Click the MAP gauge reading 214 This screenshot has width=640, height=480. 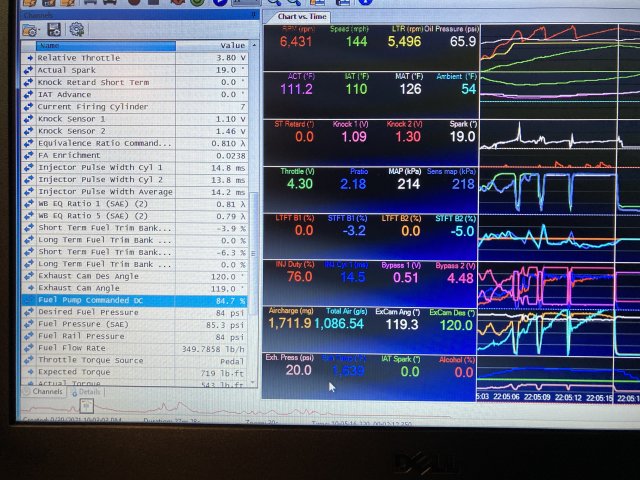pyautogui.click(x=409, y=184)
